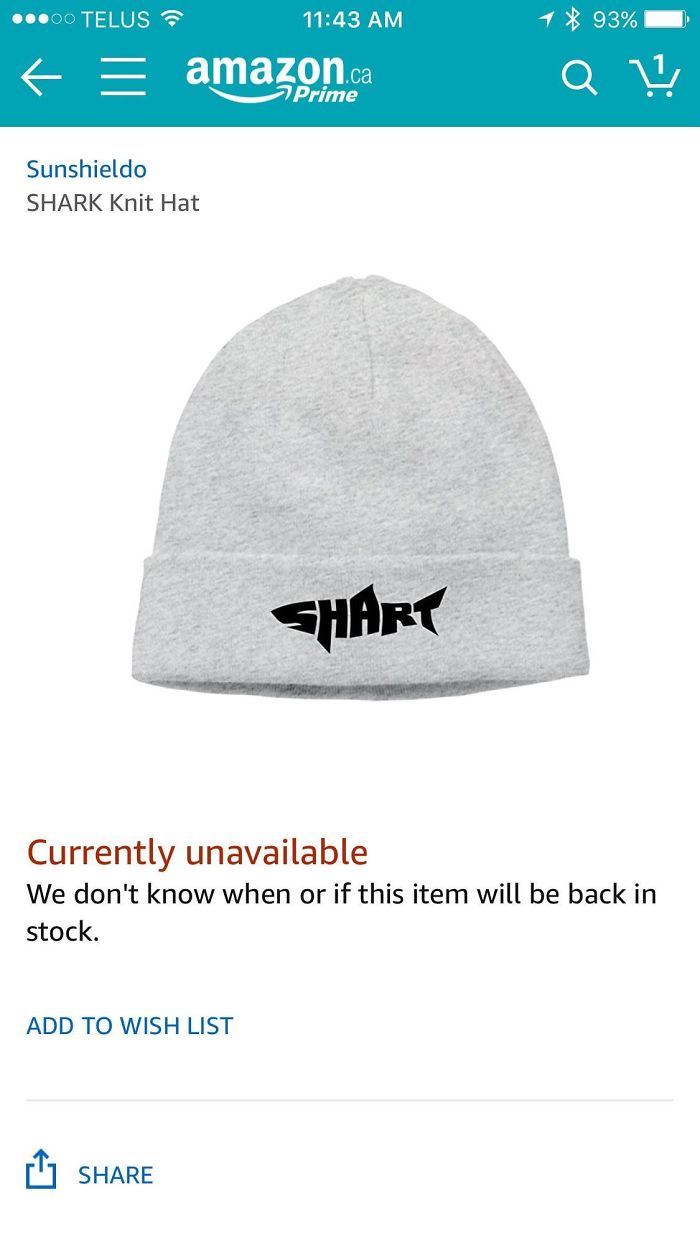Open the grey knit hat product image

[x=360, y=490]
